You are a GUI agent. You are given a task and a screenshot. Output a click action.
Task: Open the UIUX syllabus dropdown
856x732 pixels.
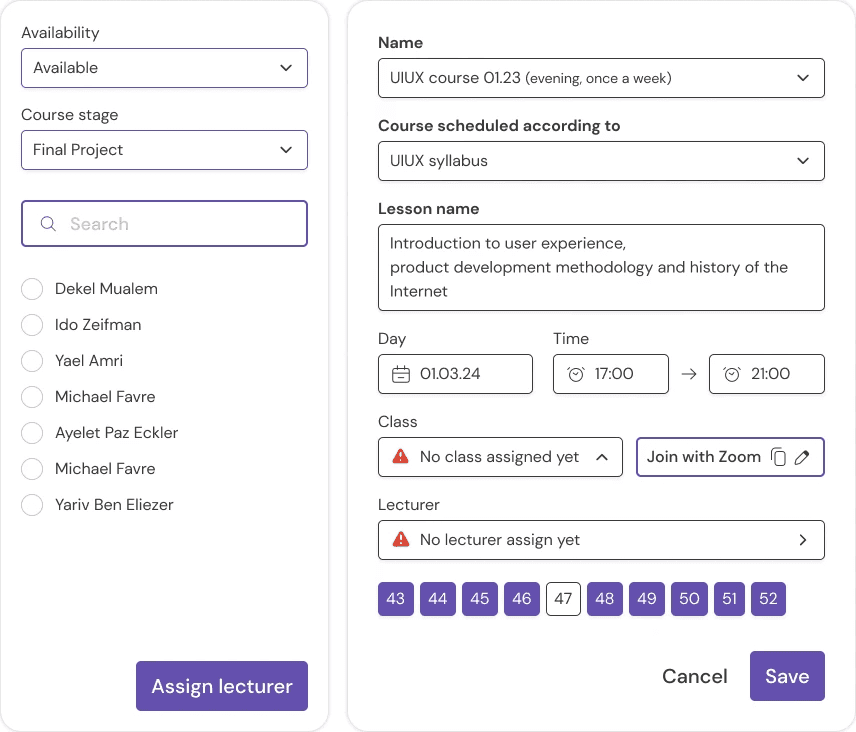601,161
